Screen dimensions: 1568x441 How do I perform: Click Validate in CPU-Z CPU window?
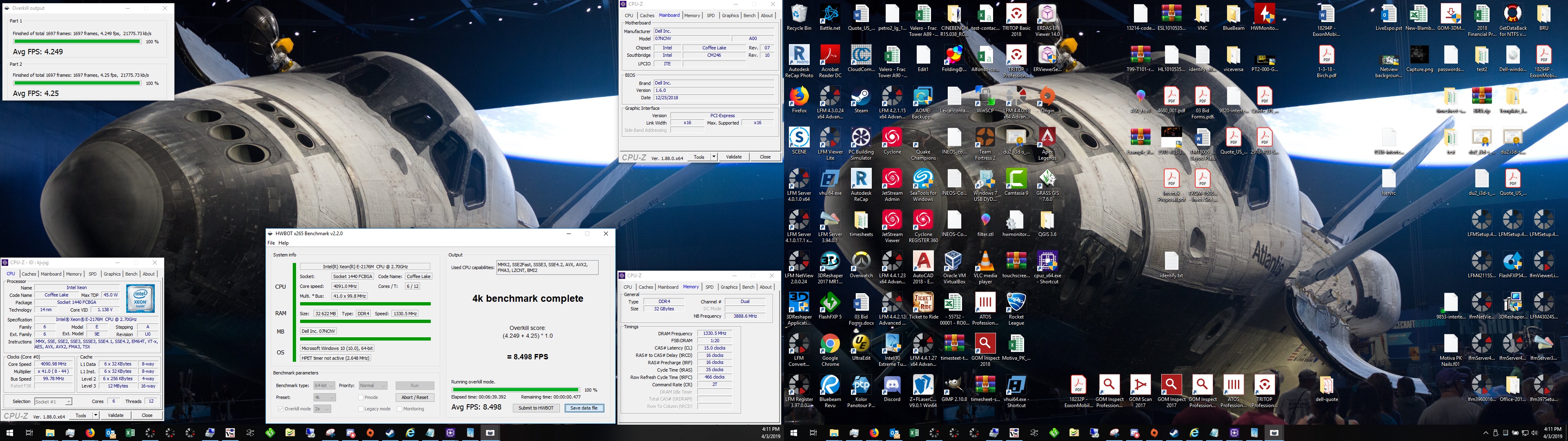tap(116, 415)
